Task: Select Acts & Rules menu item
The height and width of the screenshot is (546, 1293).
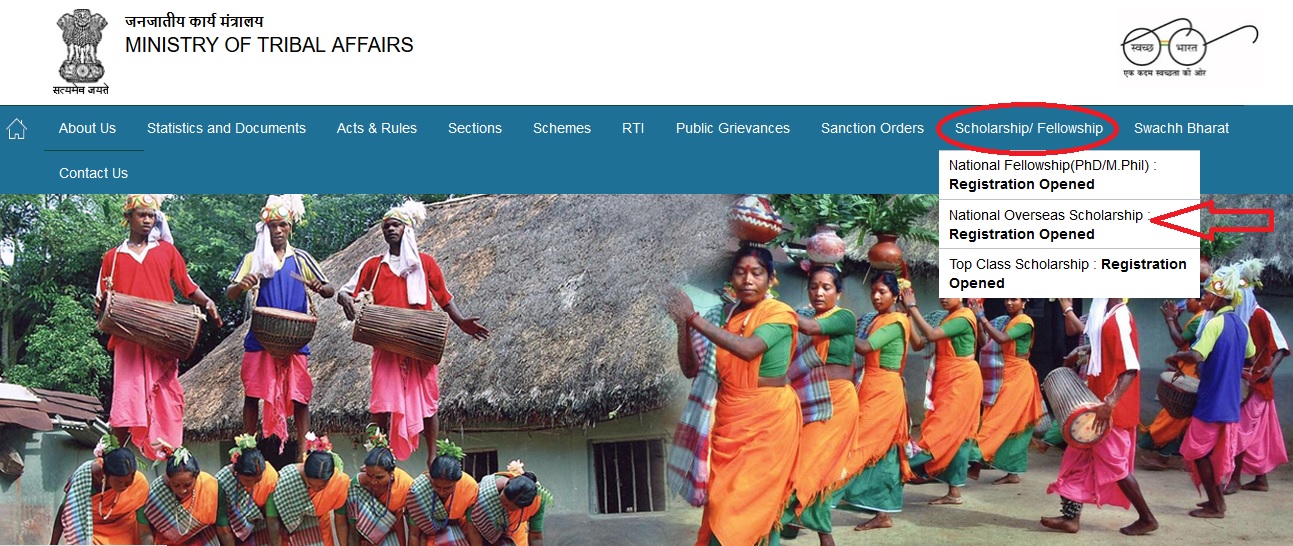Action: tap(377, 128)
